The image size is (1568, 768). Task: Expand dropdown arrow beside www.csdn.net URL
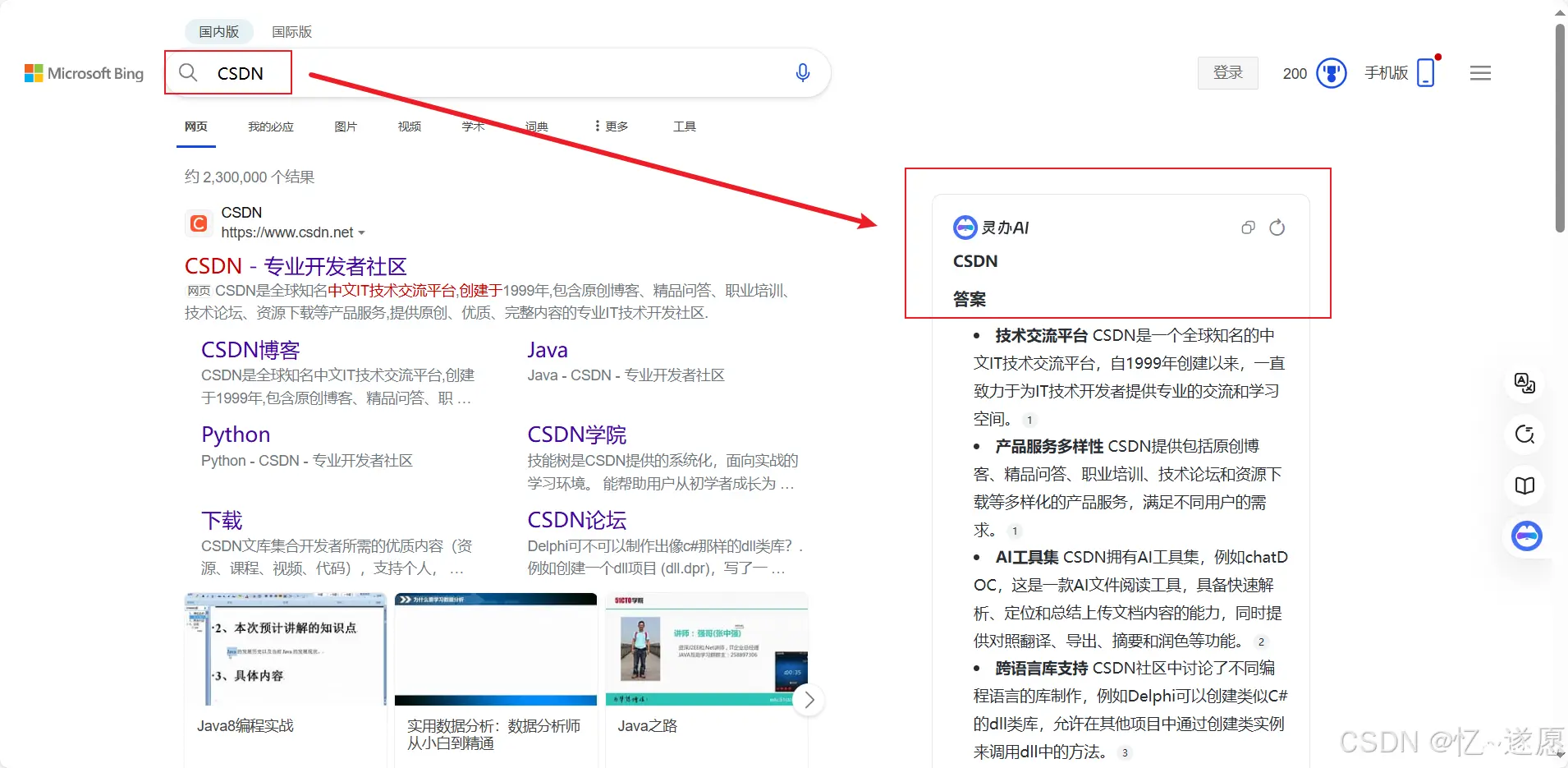click(362, 233)
